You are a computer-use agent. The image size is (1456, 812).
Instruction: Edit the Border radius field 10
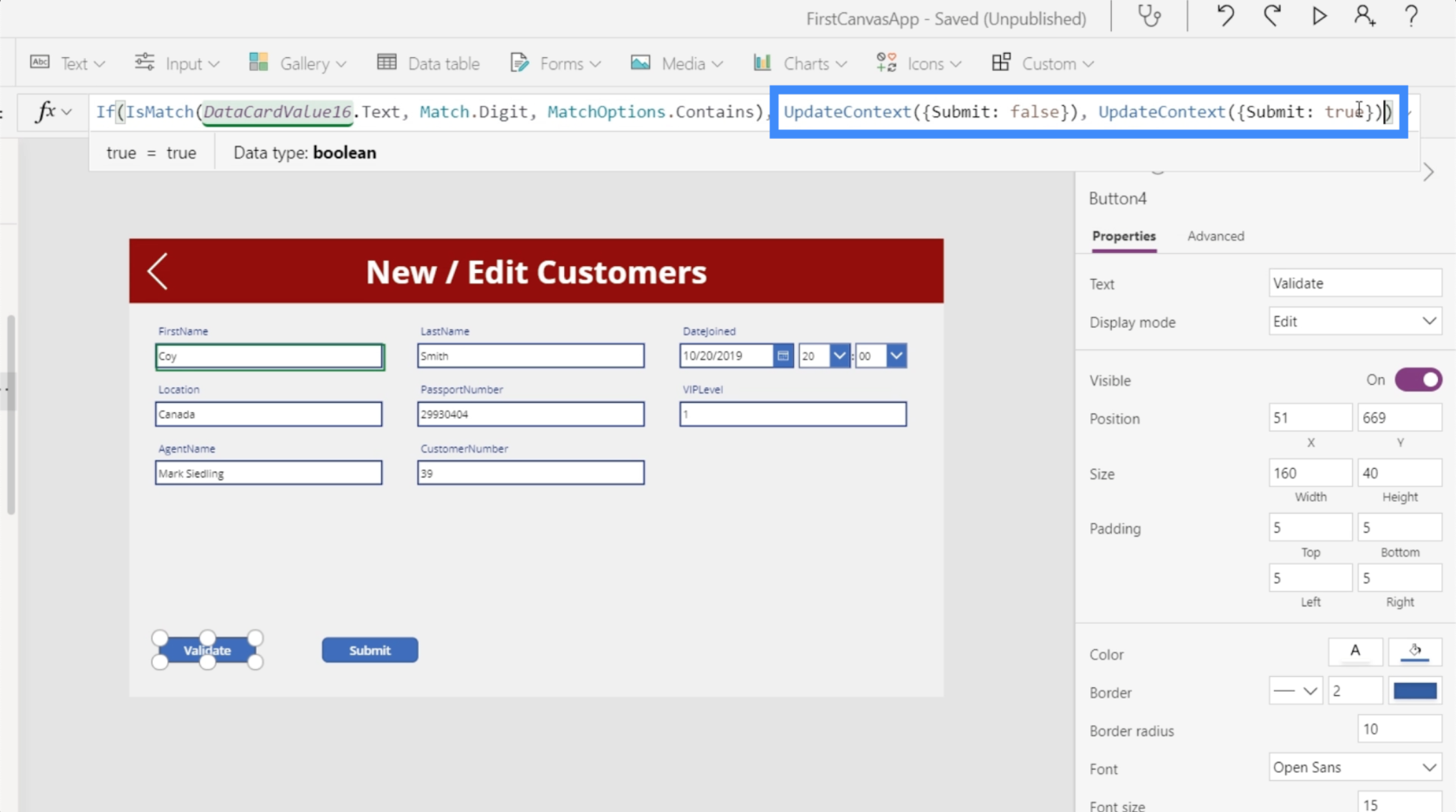coord(1400,730)
